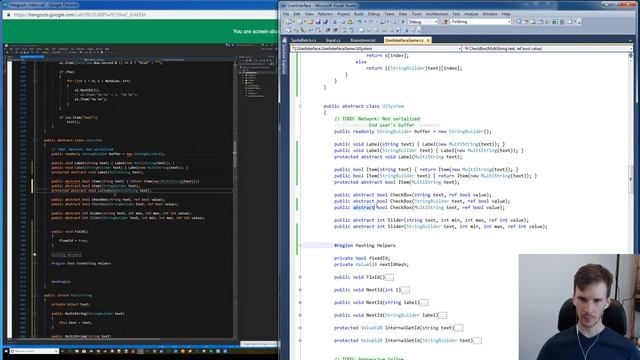Expand NextId(StringBuilder label) method outline
Image resolution: width=640 pixels, height=360 pixels.
[300, 315]
